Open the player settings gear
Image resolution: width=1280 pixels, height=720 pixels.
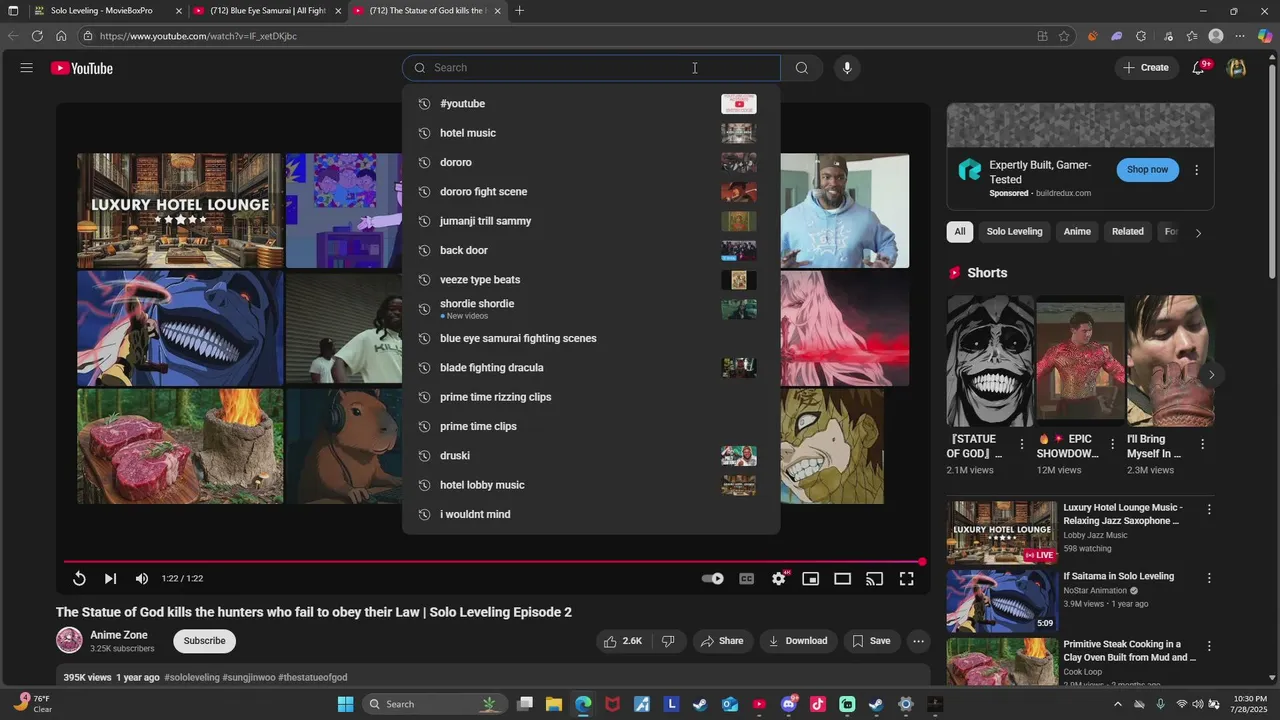(779, 578)
